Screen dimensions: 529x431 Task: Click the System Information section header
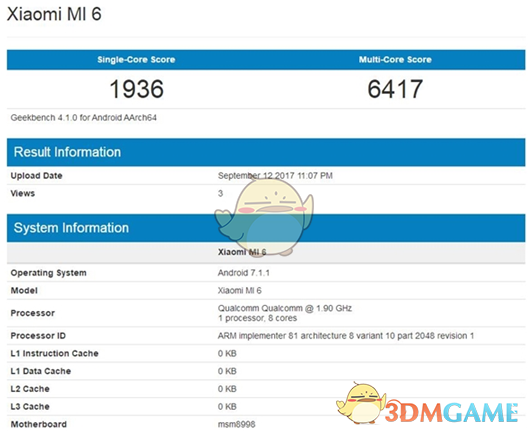[71, 228]
